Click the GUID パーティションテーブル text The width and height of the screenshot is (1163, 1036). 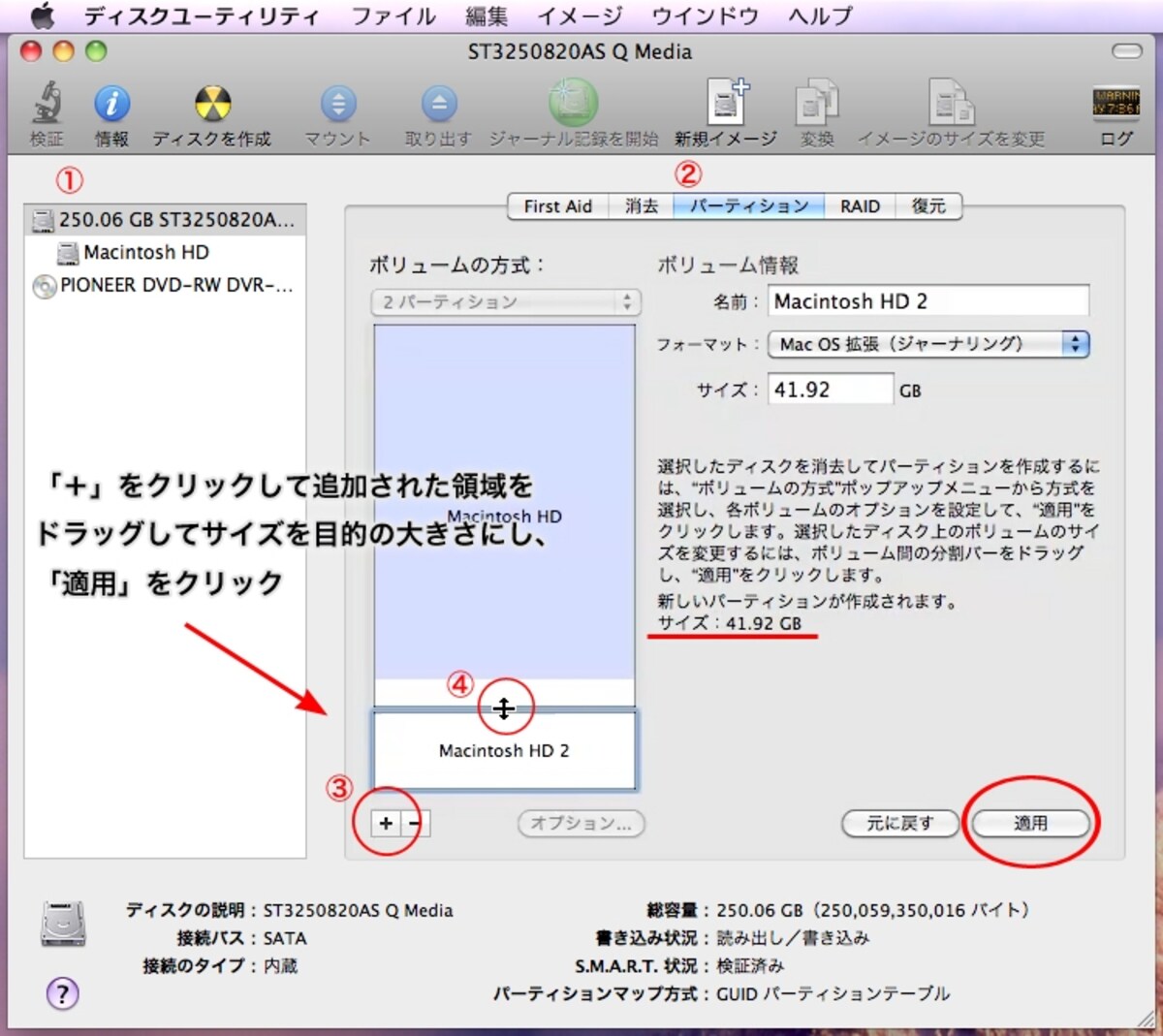click(833, 993)
